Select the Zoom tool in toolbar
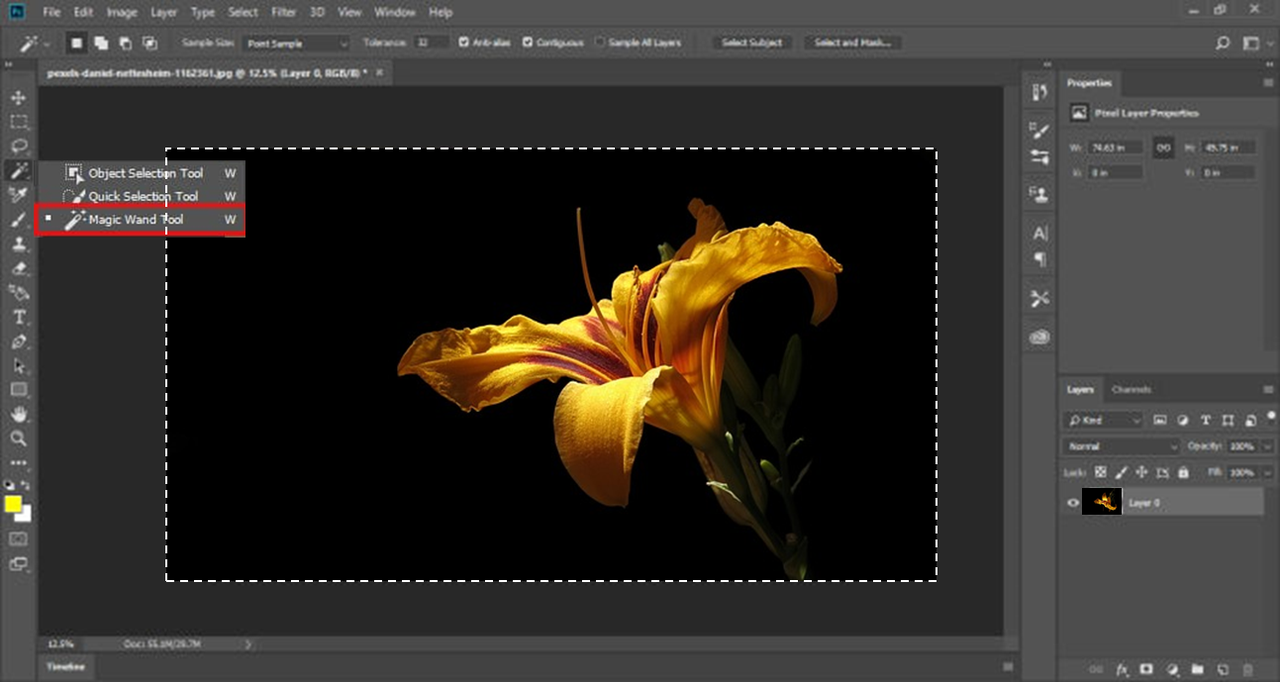 (x=18, y=439)
